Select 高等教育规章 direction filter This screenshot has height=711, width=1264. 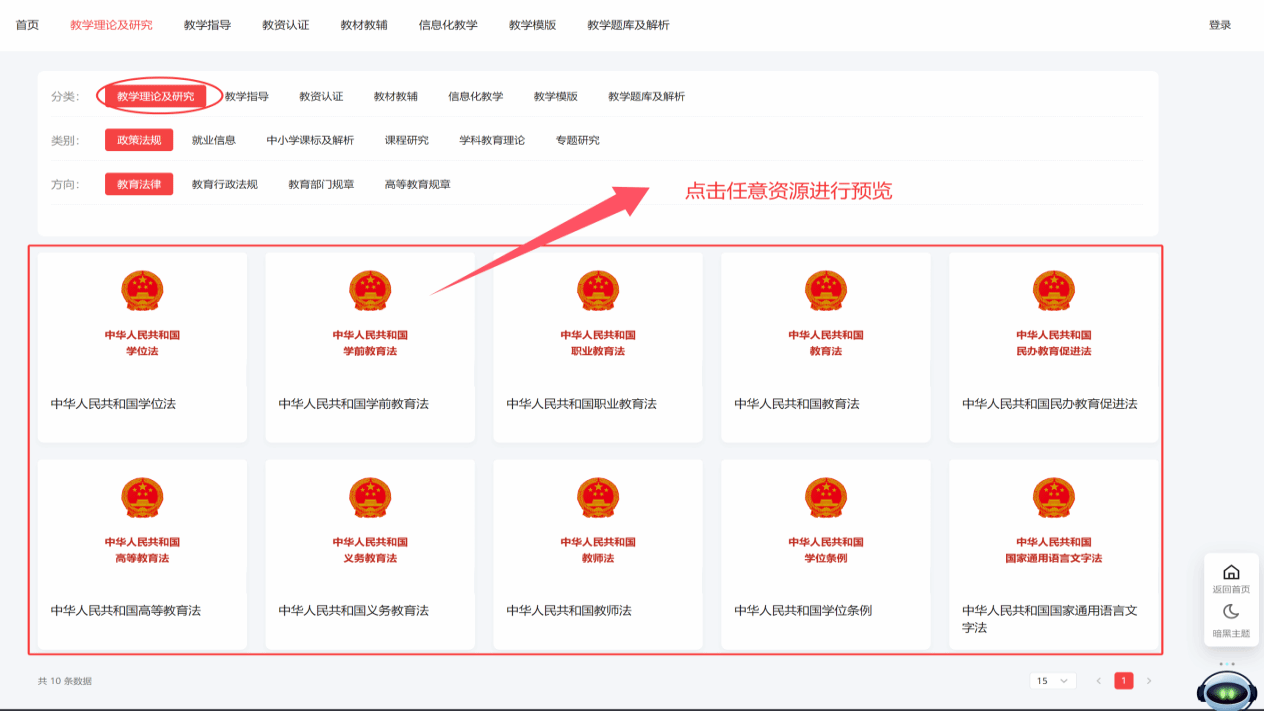[418, 184]
